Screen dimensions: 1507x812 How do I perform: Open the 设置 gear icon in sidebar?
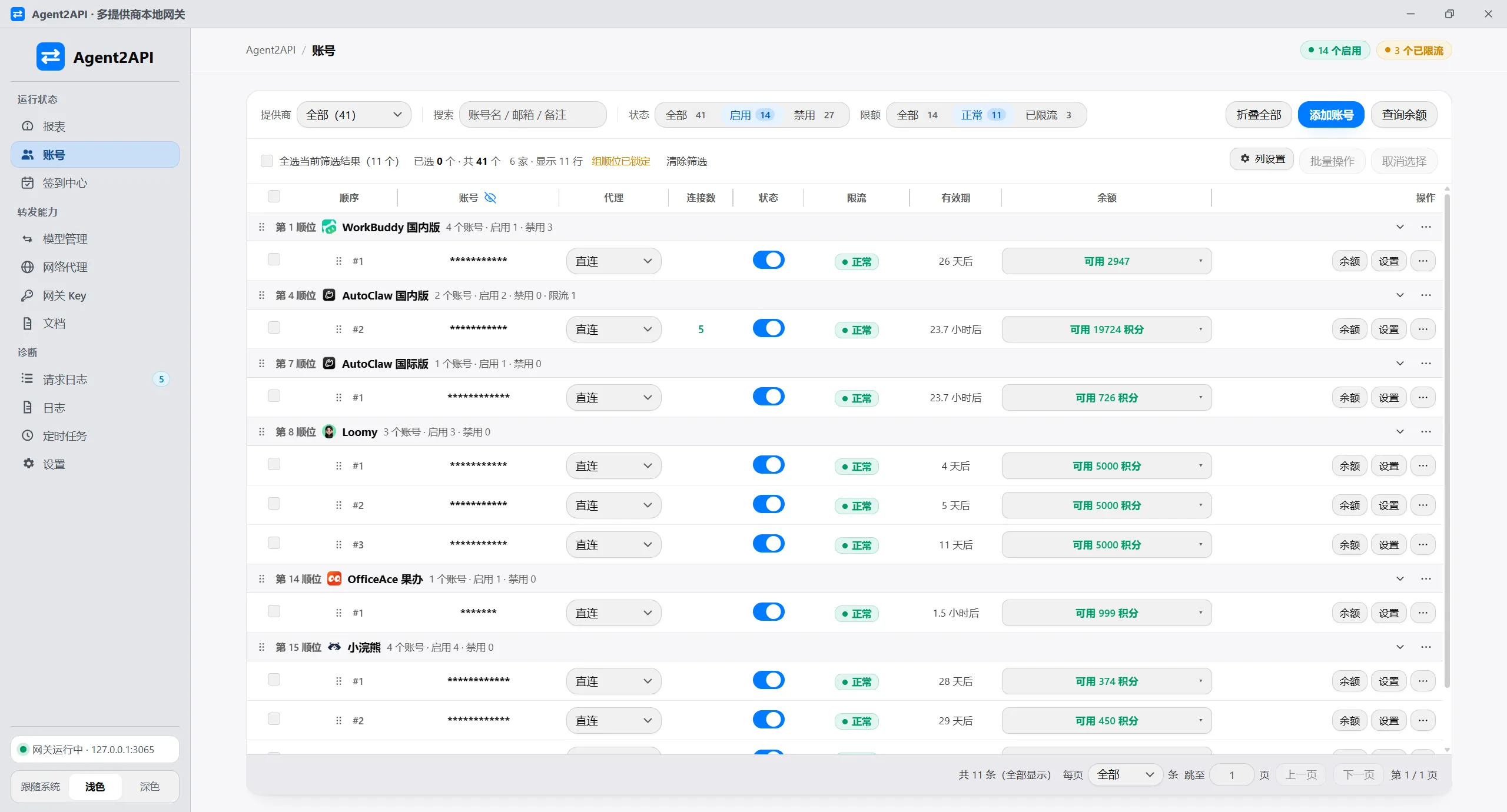coord(28,464)
